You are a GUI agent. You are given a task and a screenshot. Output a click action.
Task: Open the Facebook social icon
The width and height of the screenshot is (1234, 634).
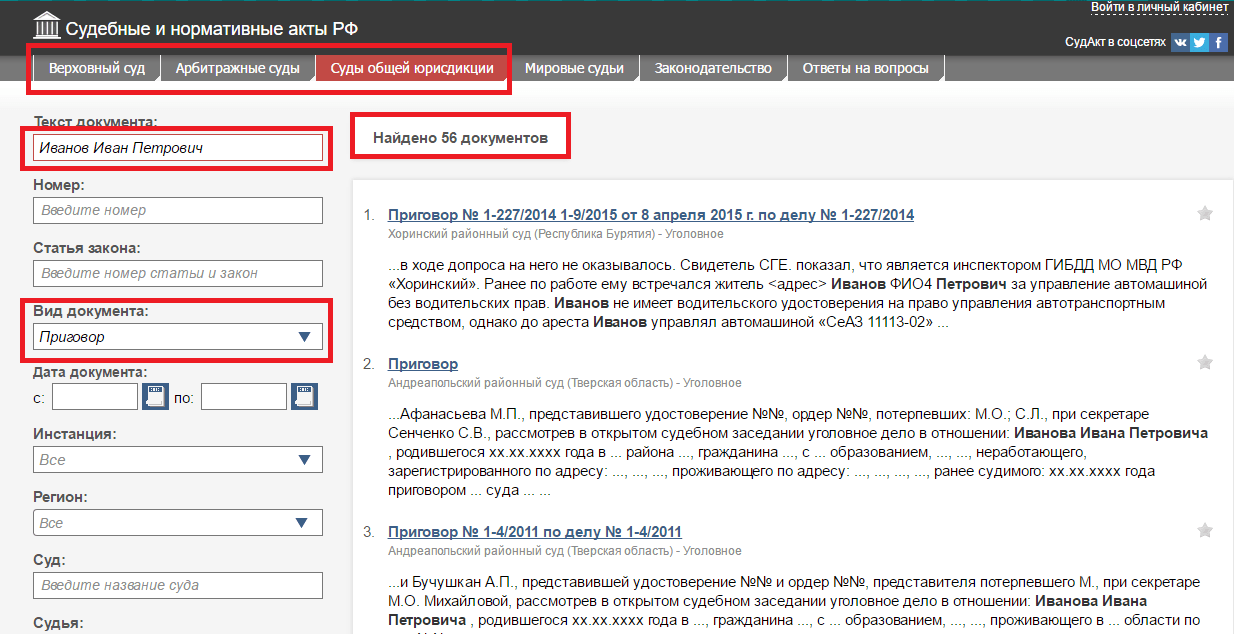(x=1218, y=42)
